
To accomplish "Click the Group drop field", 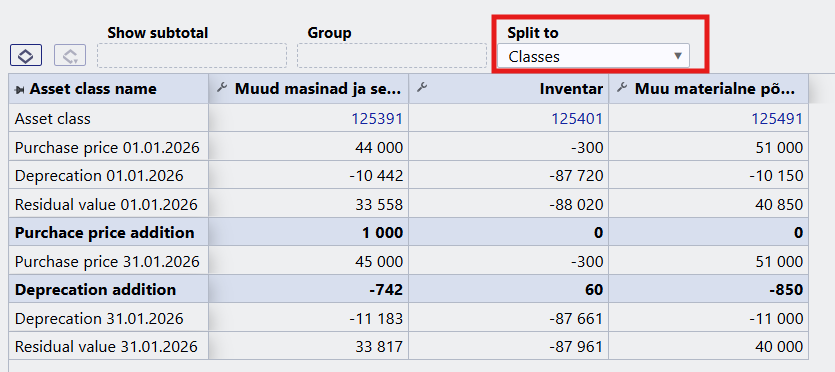I will pos(392,56).
